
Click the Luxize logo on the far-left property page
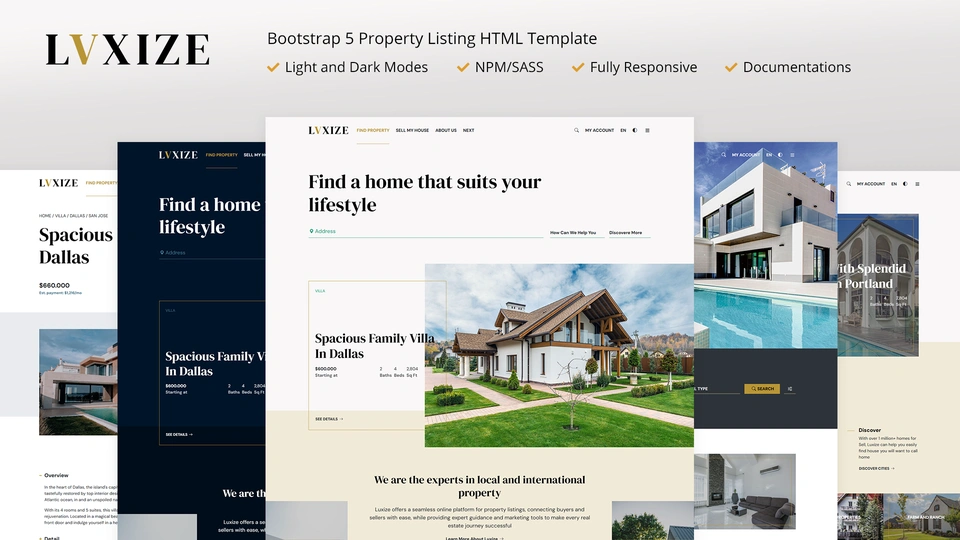point(59,183)
